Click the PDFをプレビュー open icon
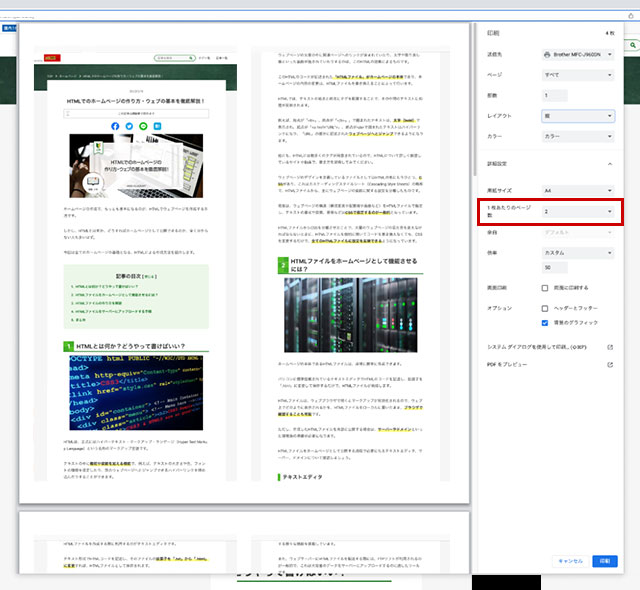Screen dimensions: 640x590 (x=610, y=365)
